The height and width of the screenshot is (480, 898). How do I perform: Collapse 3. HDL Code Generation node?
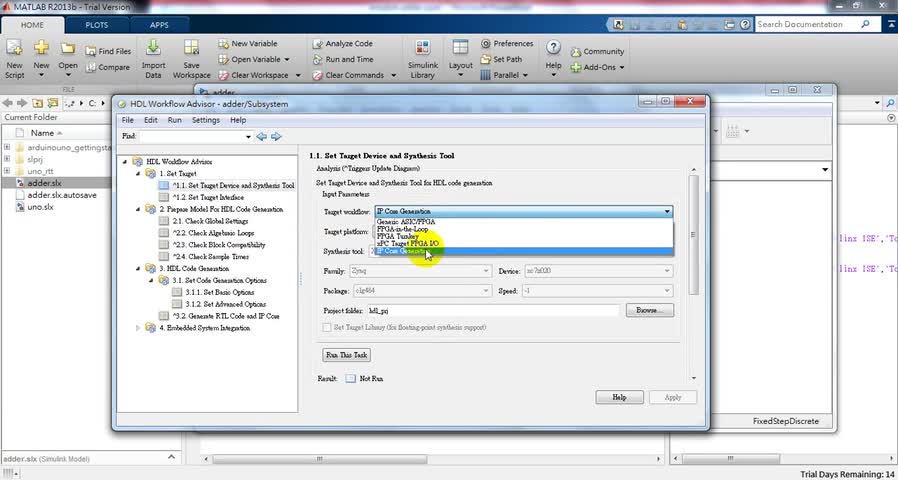tap(138, 269)
